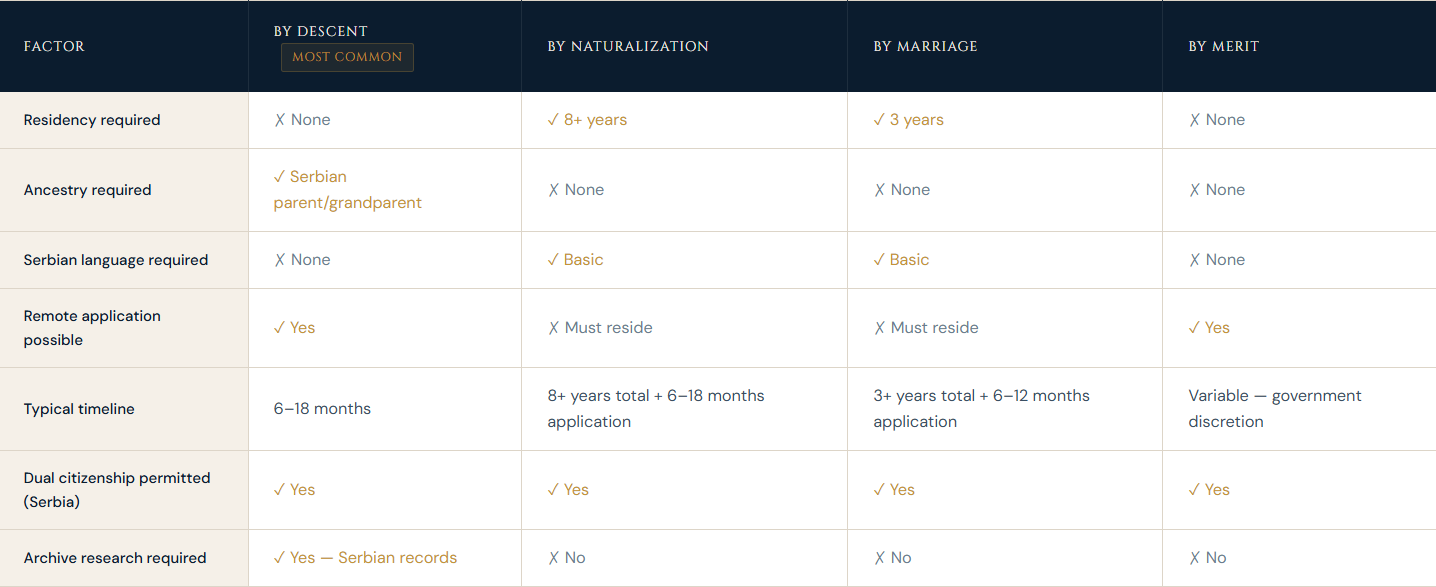The width and height of the screenshot is (1436, 587).
Task: Click the Factor column header
Action: pos(54,46)
